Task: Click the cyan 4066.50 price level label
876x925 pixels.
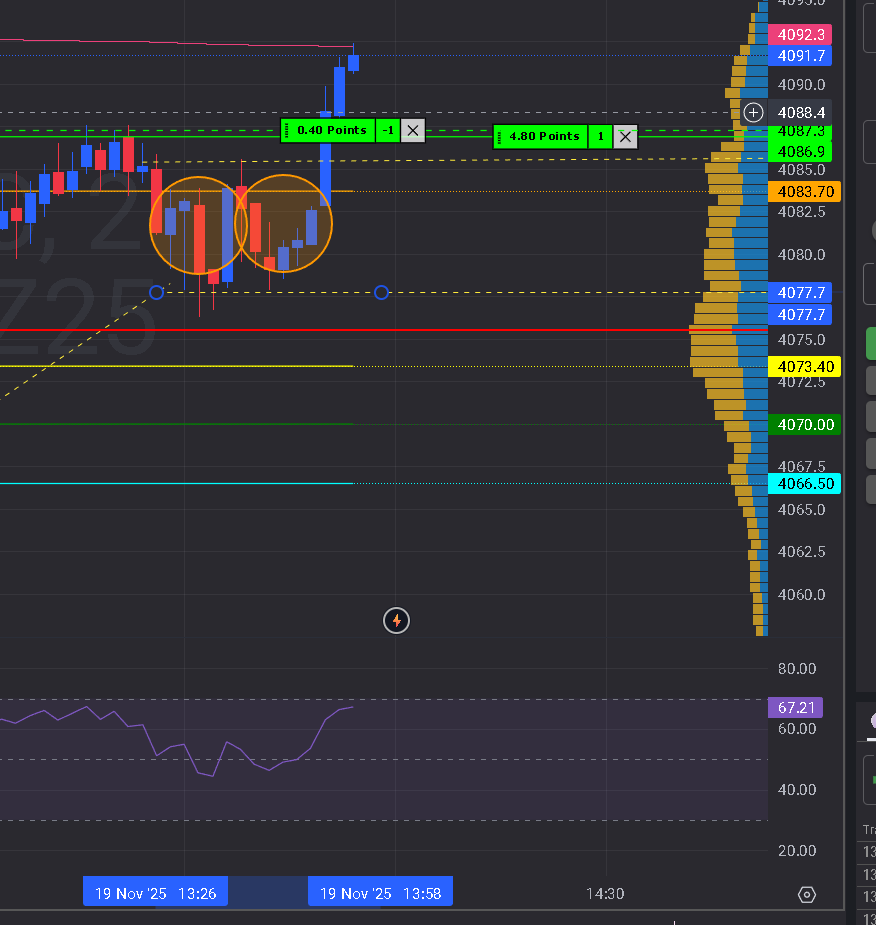Action: click(x=805, y=484)
